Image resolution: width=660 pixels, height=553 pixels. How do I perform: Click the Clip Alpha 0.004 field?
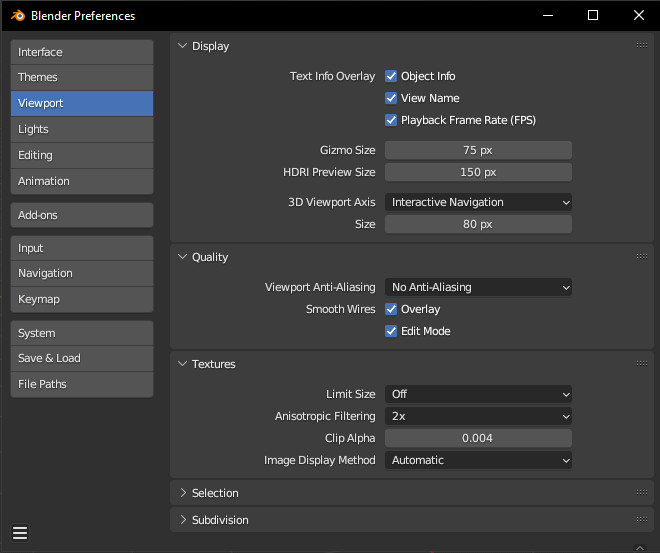coord(478,438)
